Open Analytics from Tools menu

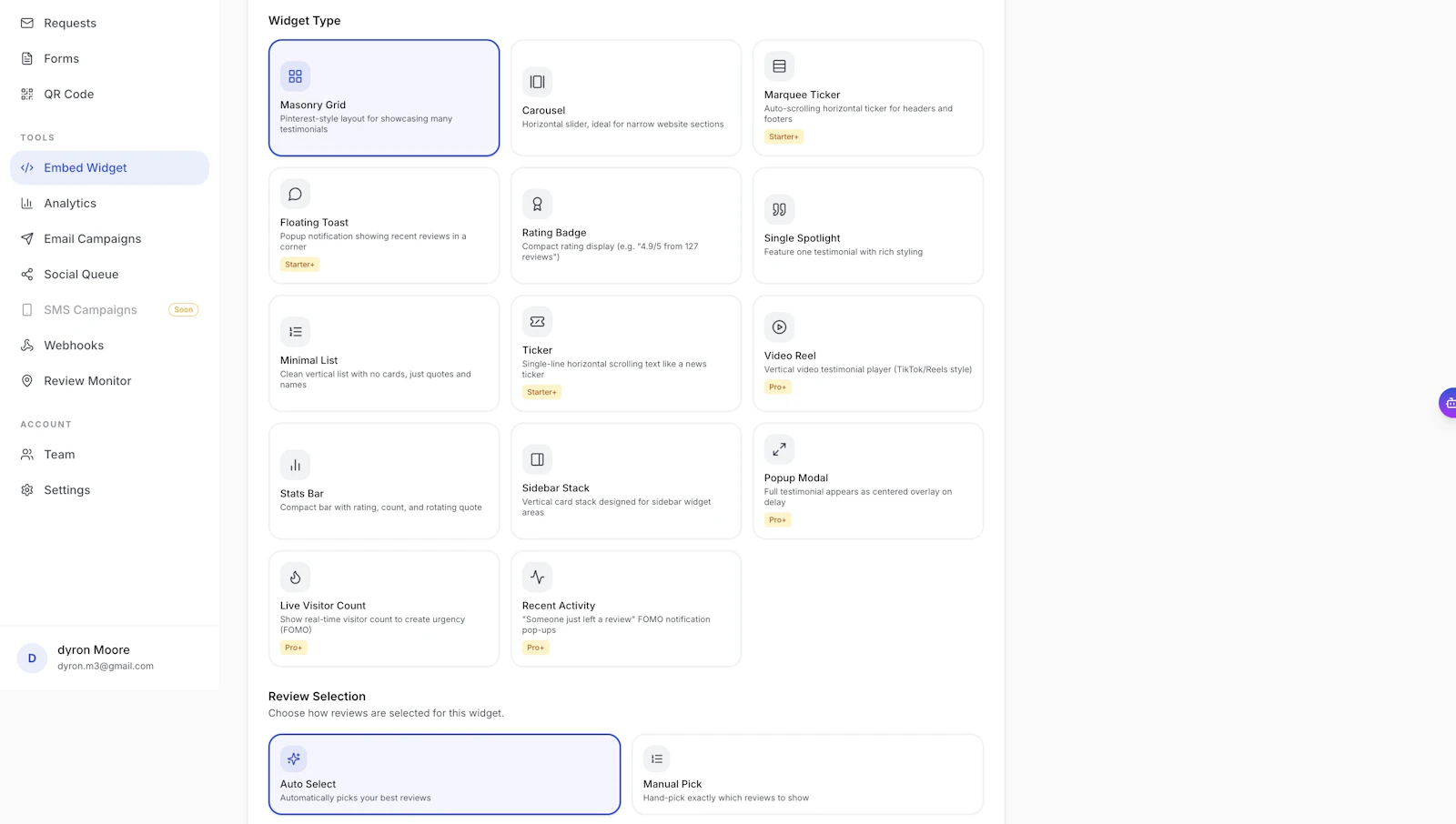click(x=109, y=203)
